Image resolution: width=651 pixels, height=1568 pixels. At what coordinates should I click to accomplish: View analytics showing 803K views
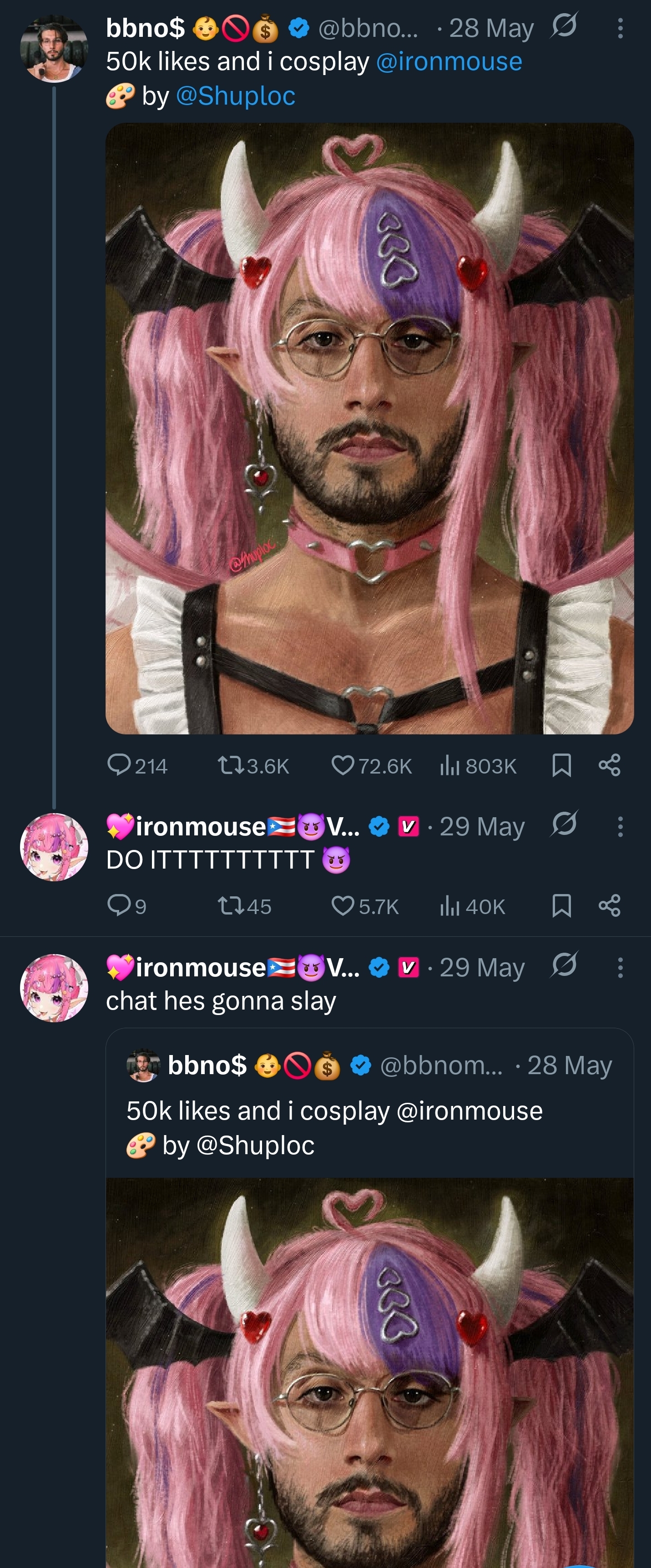pos(449,765)
